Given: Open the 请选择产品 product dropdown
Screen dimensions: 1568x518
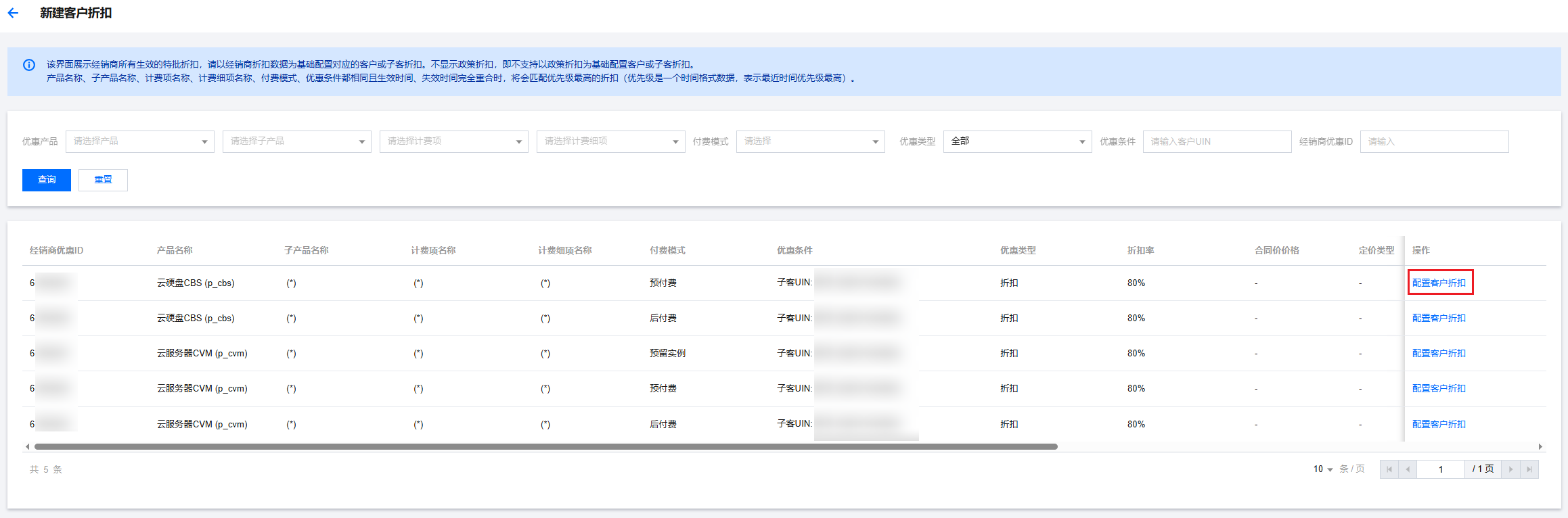Looking at the screenshot, I should coord(140,141).
